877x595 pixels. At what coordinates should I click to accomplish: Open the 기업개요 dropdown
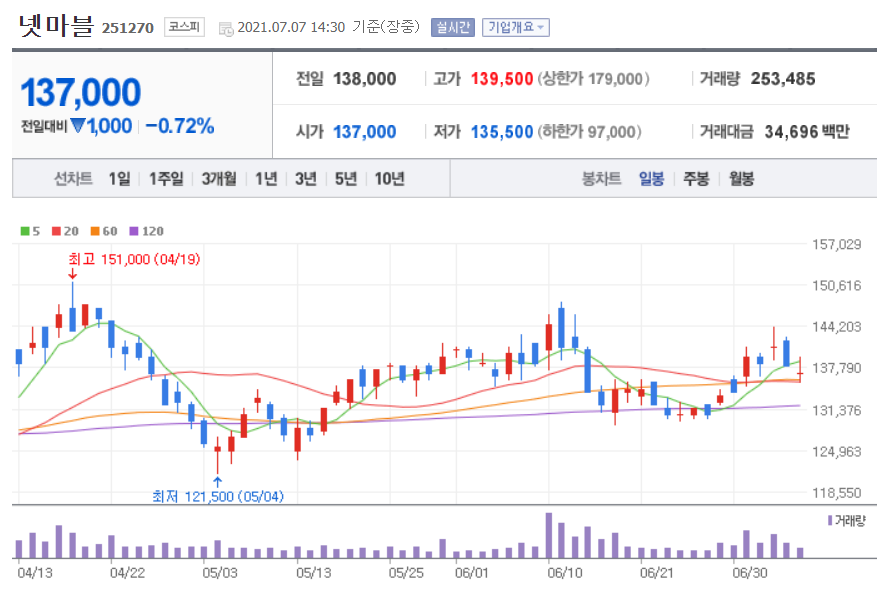516,27
